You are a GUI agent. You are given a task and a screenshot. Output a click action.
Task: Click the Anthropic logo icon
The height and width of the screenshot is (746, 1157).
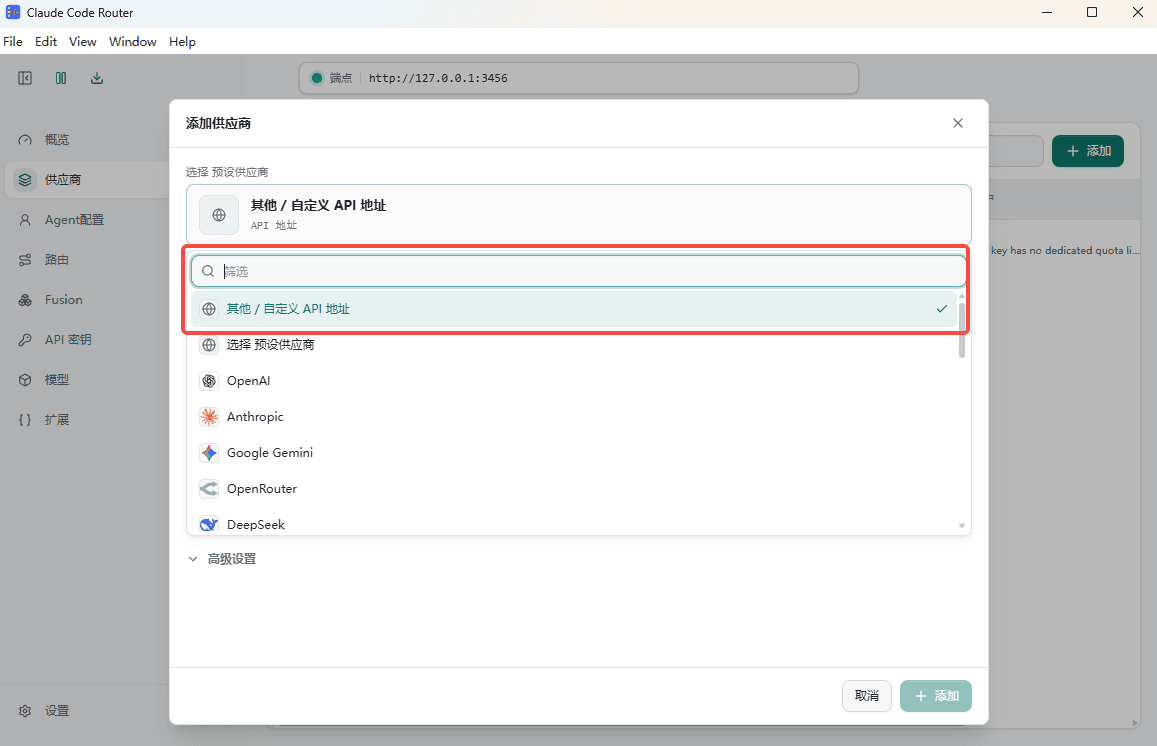[x=210, y=417]
